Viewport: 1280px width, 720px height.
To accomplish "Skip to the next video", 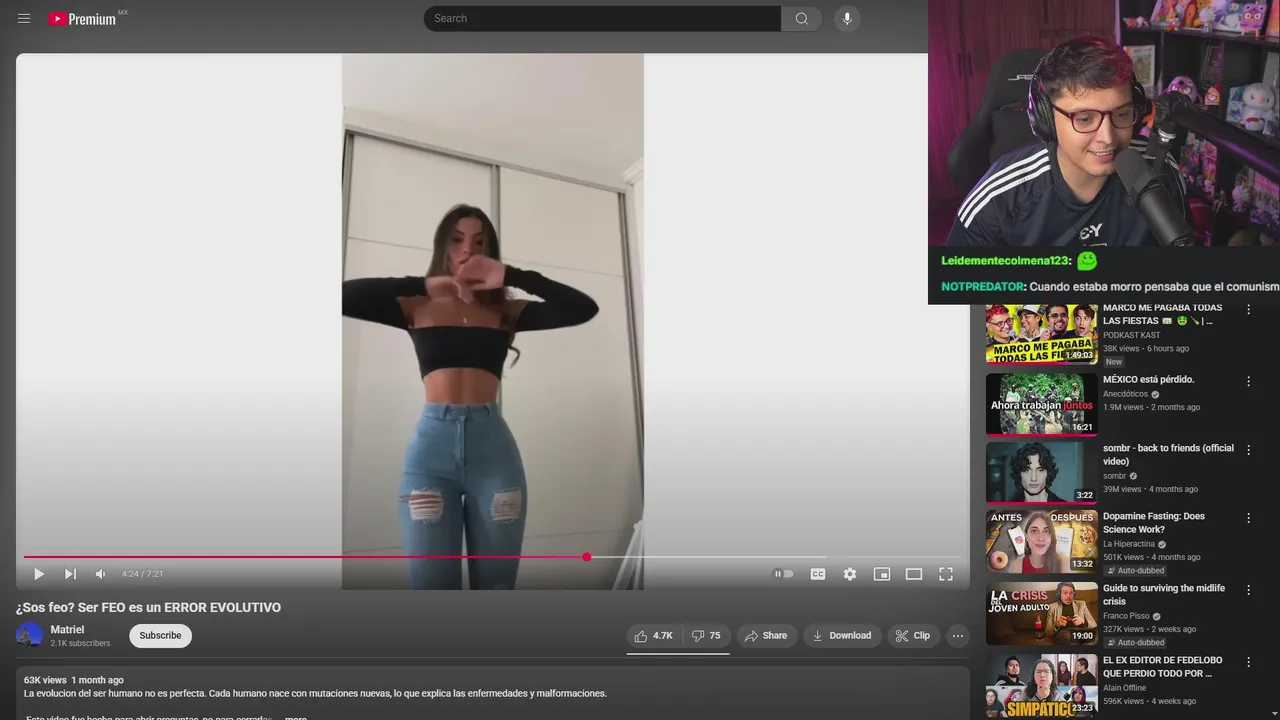I will [70, 574].
